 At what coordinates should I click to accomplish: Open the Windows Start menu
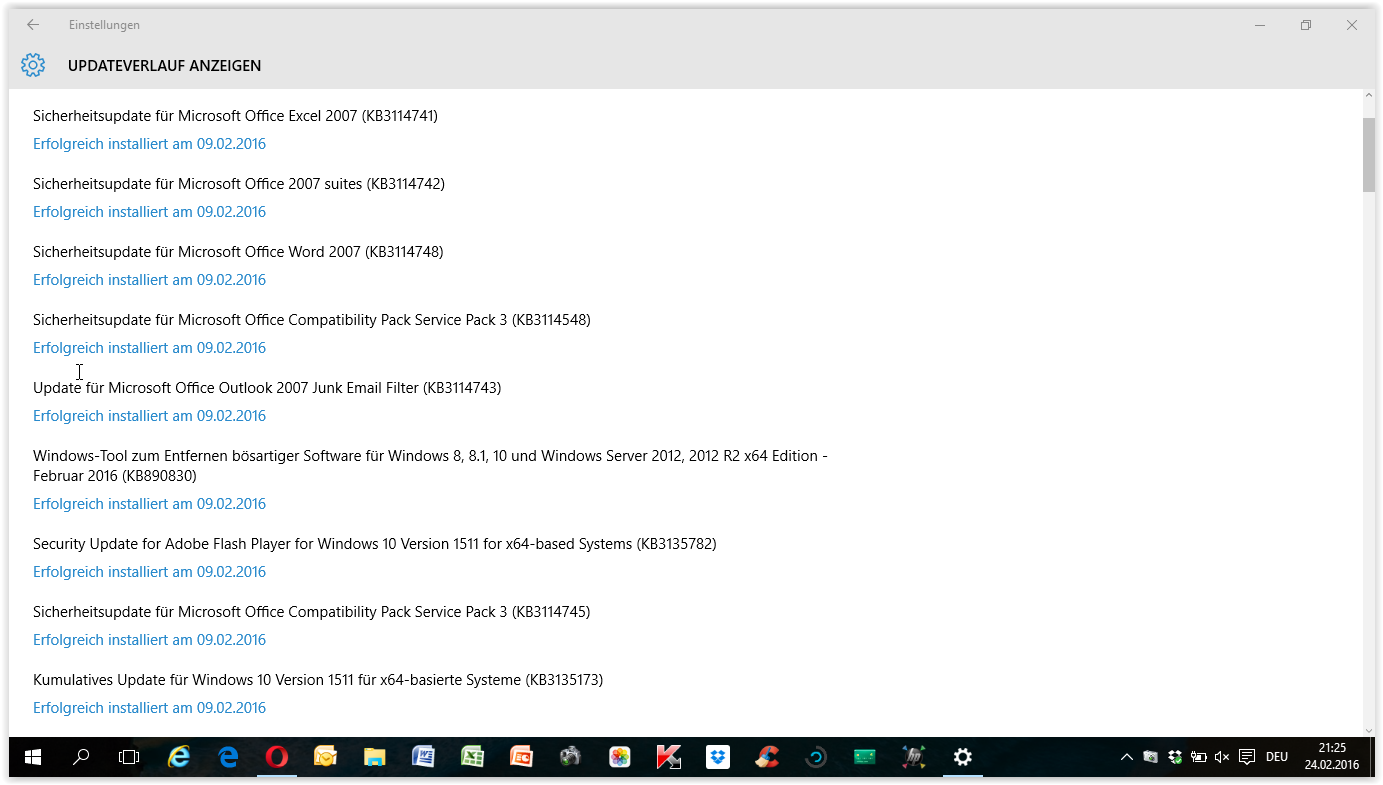pyautogui.click(x=33, y=757)
